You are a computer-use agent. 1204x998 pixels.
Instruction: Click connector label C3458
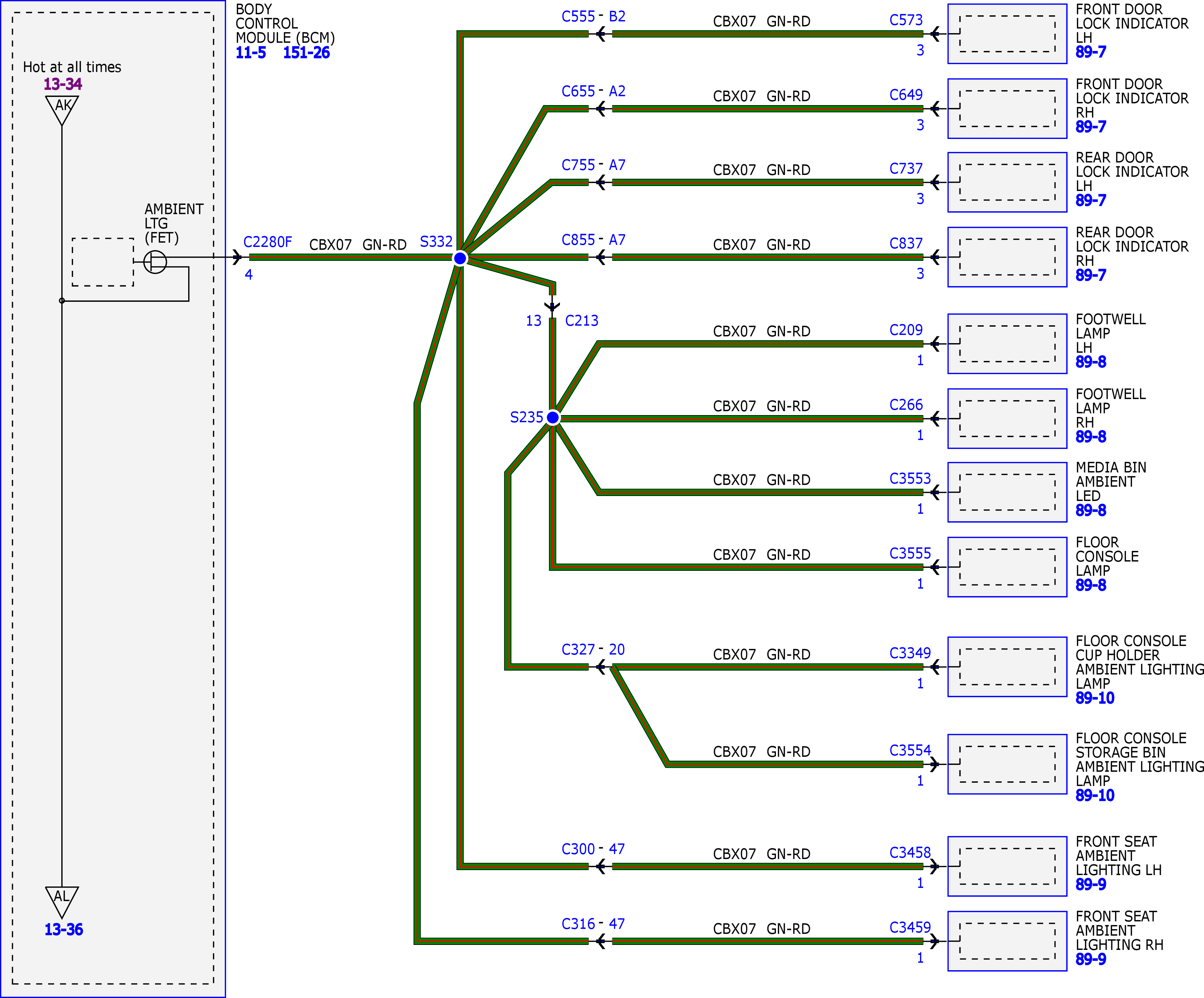[x=910, y=852]
